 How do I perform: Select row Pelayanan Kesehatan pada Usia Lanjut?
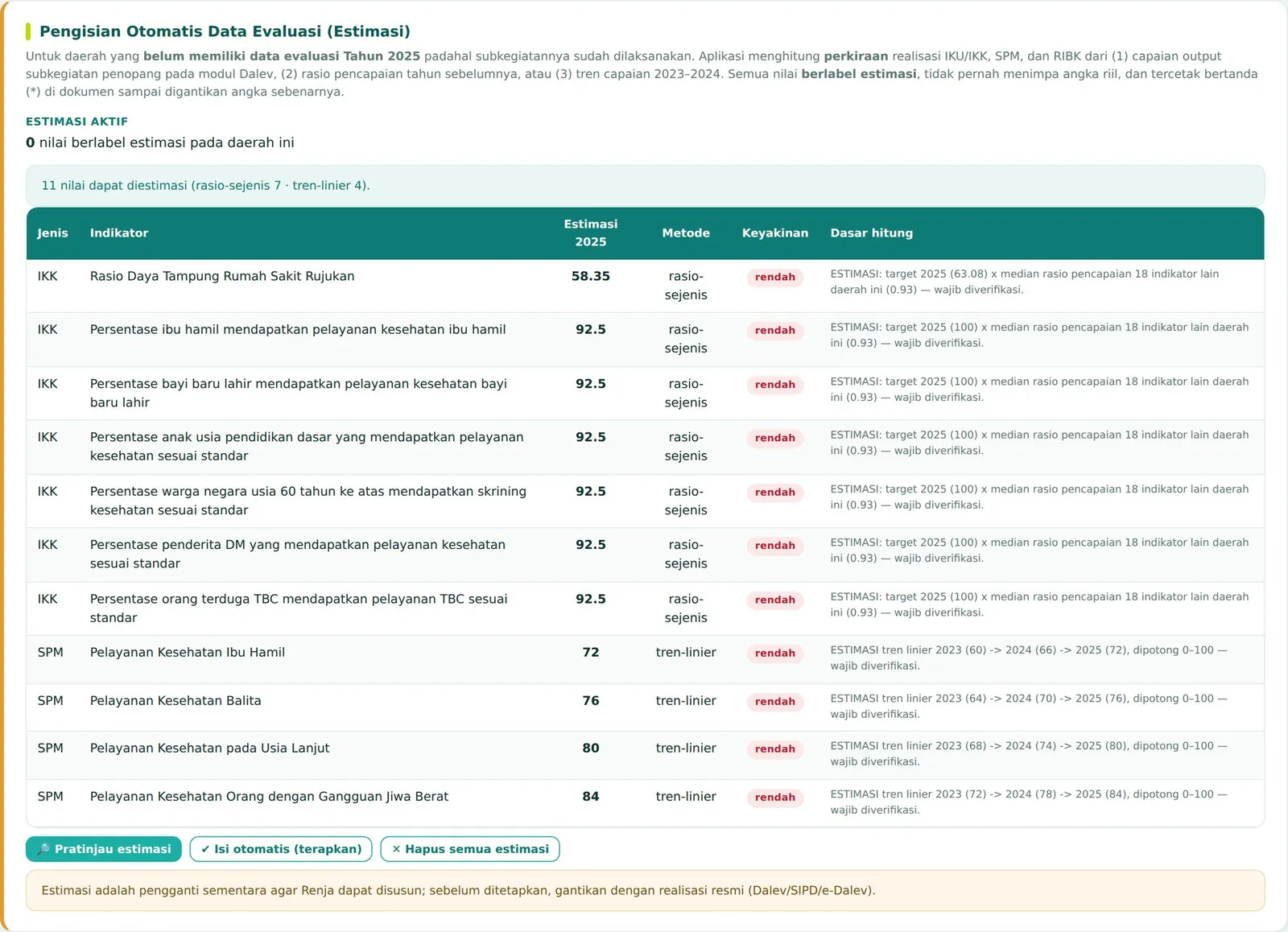[645, 756]
